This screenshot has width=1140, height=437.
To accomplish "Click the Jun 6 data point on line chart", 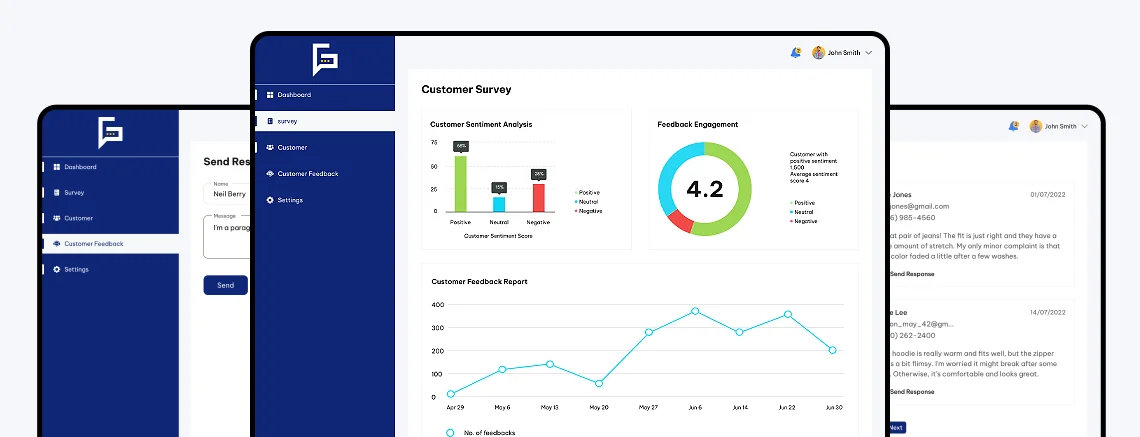I will [x=695, y=311].
